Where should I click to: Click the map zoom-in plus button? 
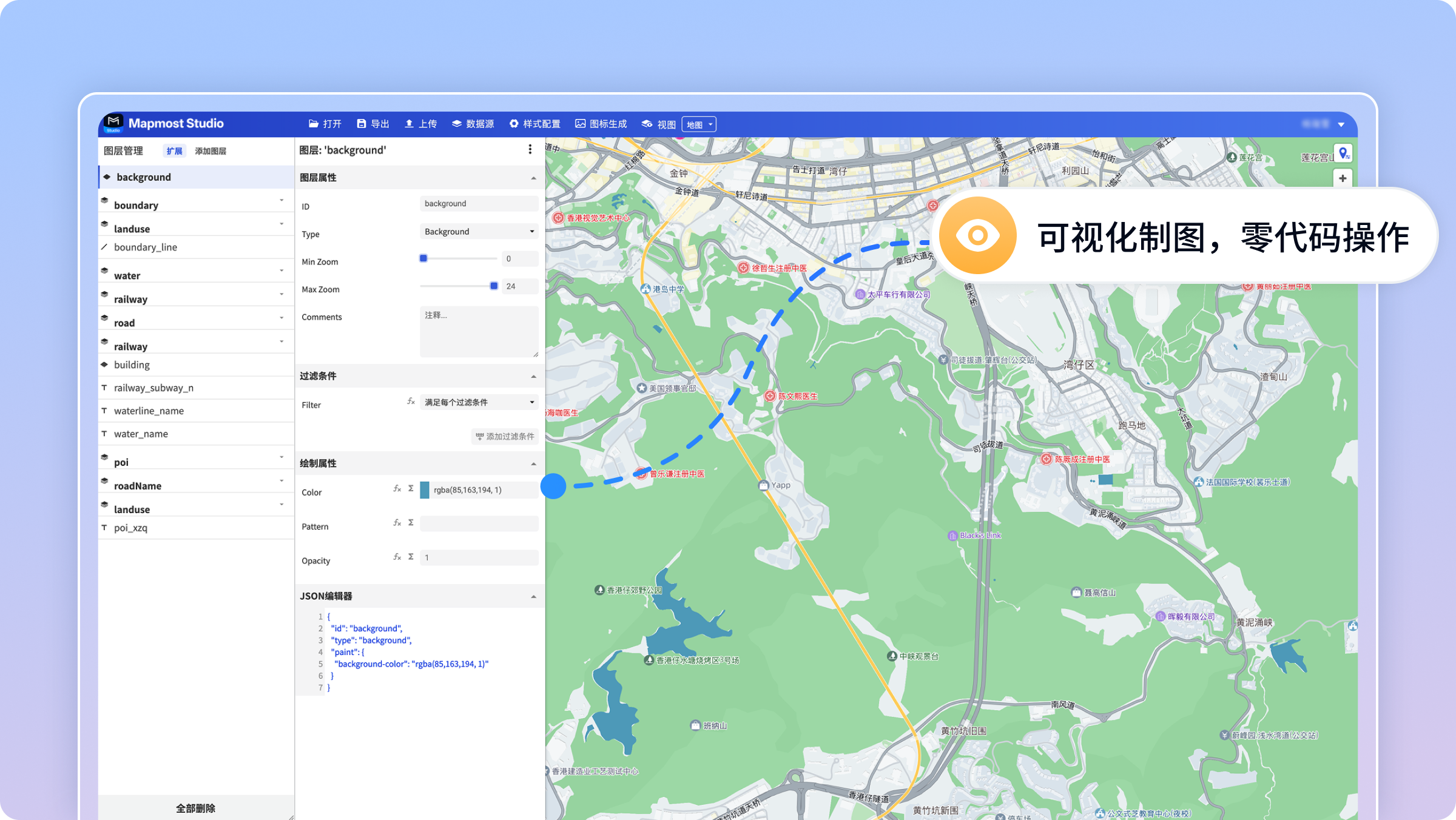[1342, 178]
